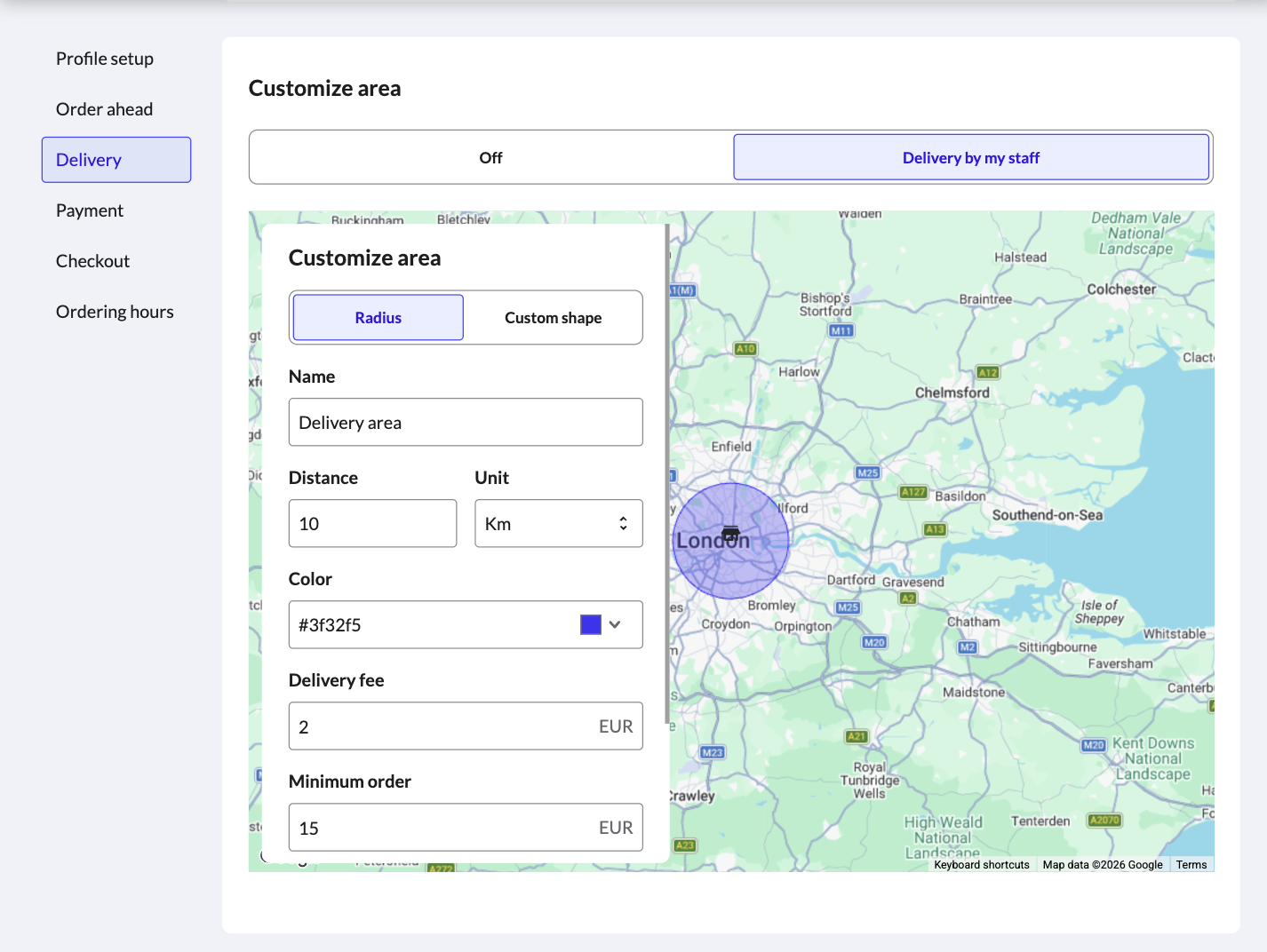This screenshot has width=1267, height=952.
Task: Click the M11 road badge
Action: click(841, 330)
